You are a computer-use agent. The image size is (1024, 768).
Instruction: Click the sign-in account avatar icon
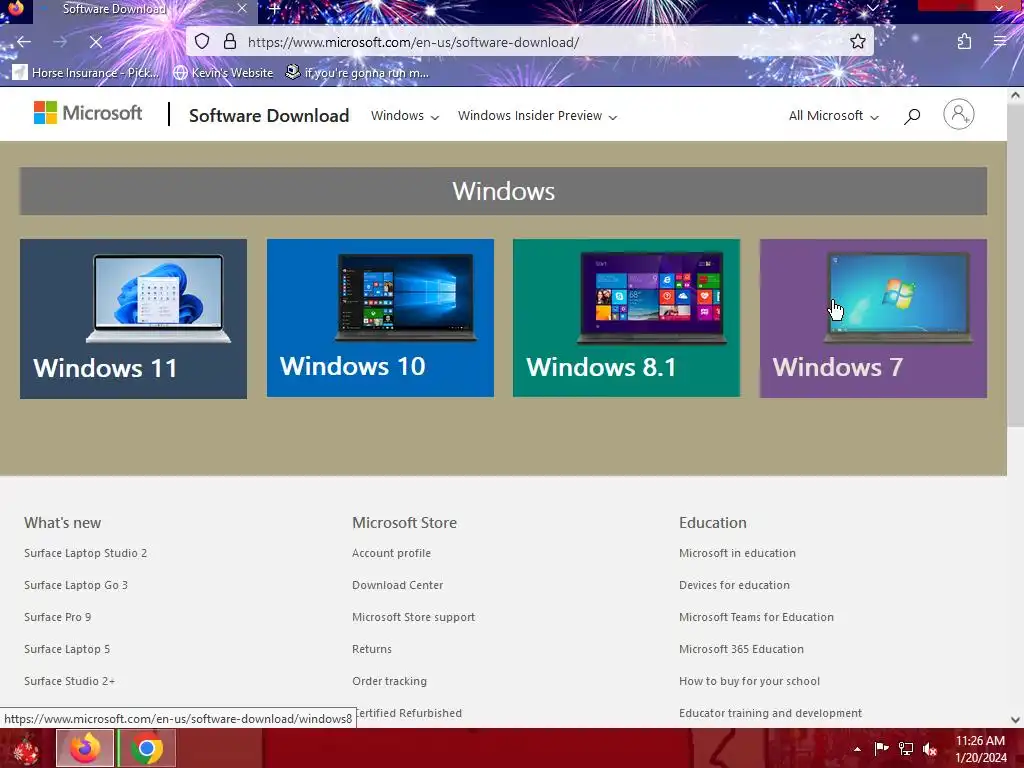(959, 114)
